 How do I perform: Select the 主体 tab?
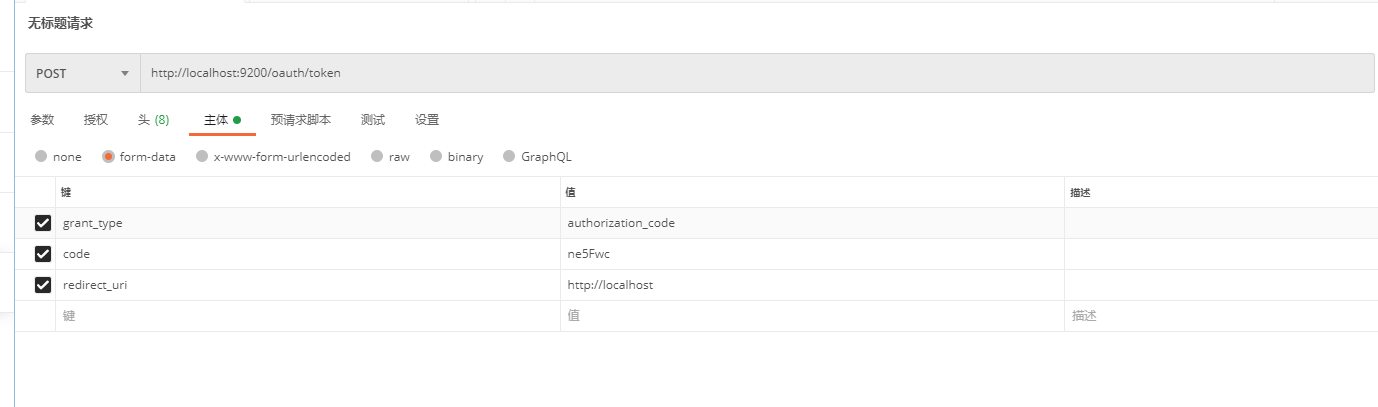click(x=221, y=120)
